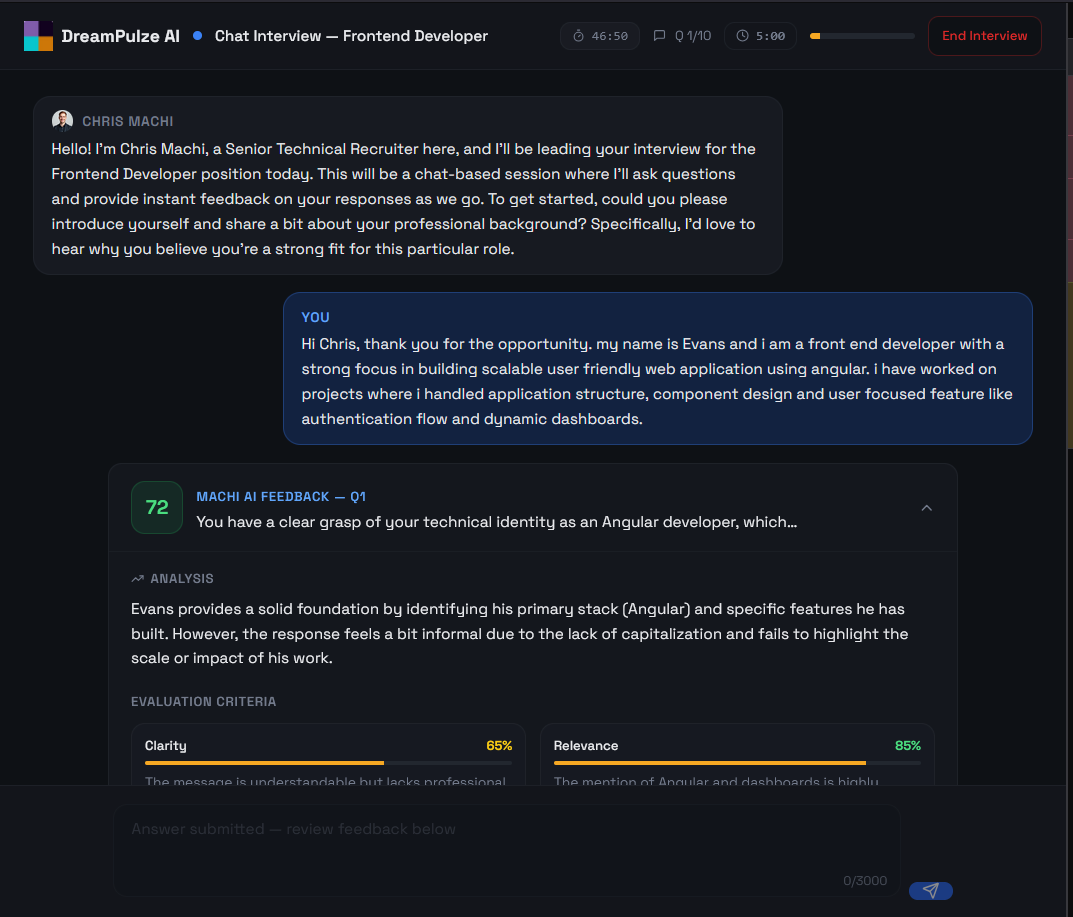
Task: Click the Machi AI Feedback — Q1 heading
Action: coord(281,497)
